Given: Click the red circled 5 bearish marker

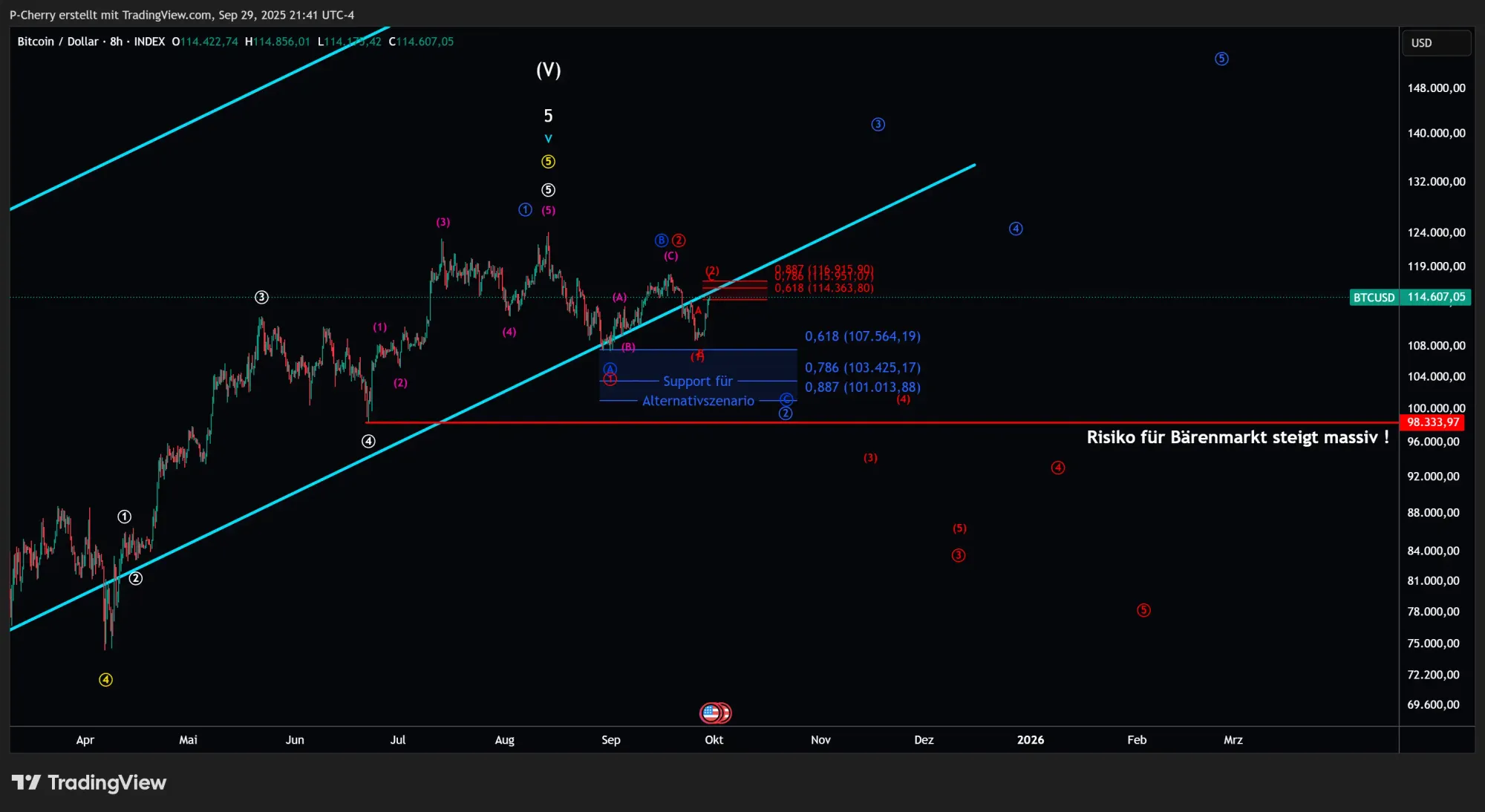Looking at the screenshot, I should pyautogui.click(x=1143, y=610).
